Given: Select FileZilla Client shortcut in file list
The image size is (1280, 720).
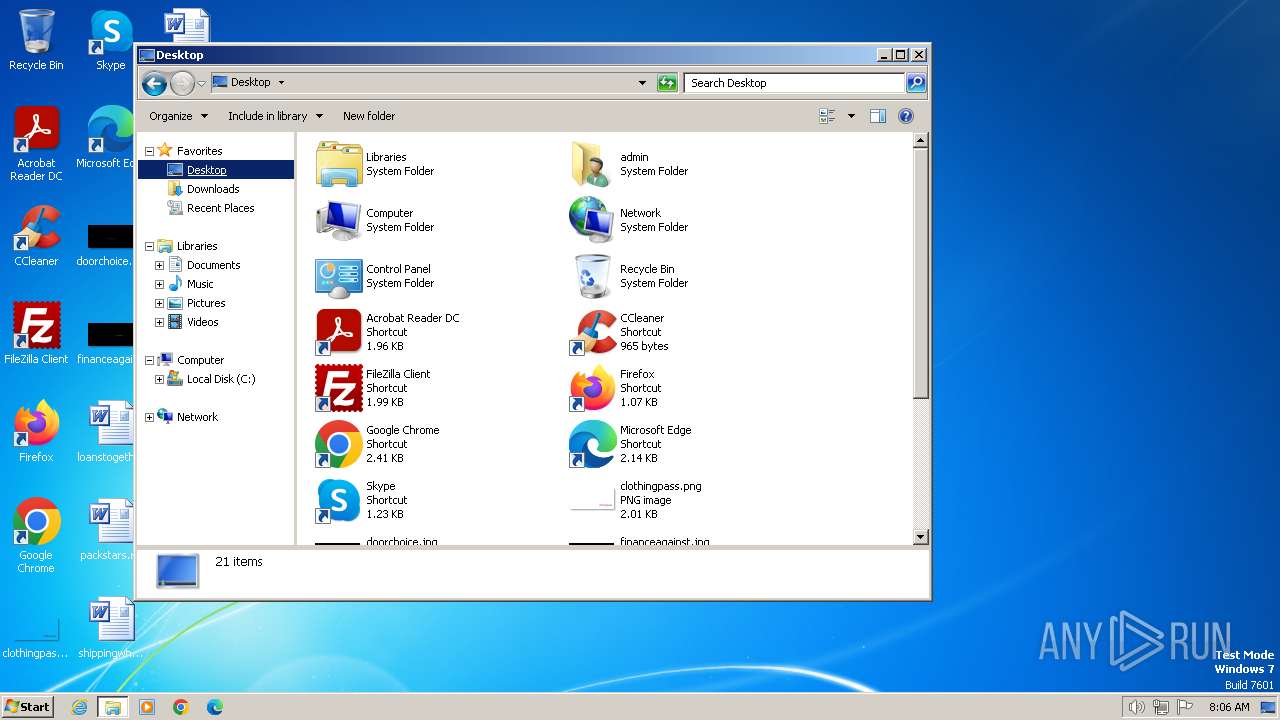Looking at the screenshot, I should tap(339, 388).
